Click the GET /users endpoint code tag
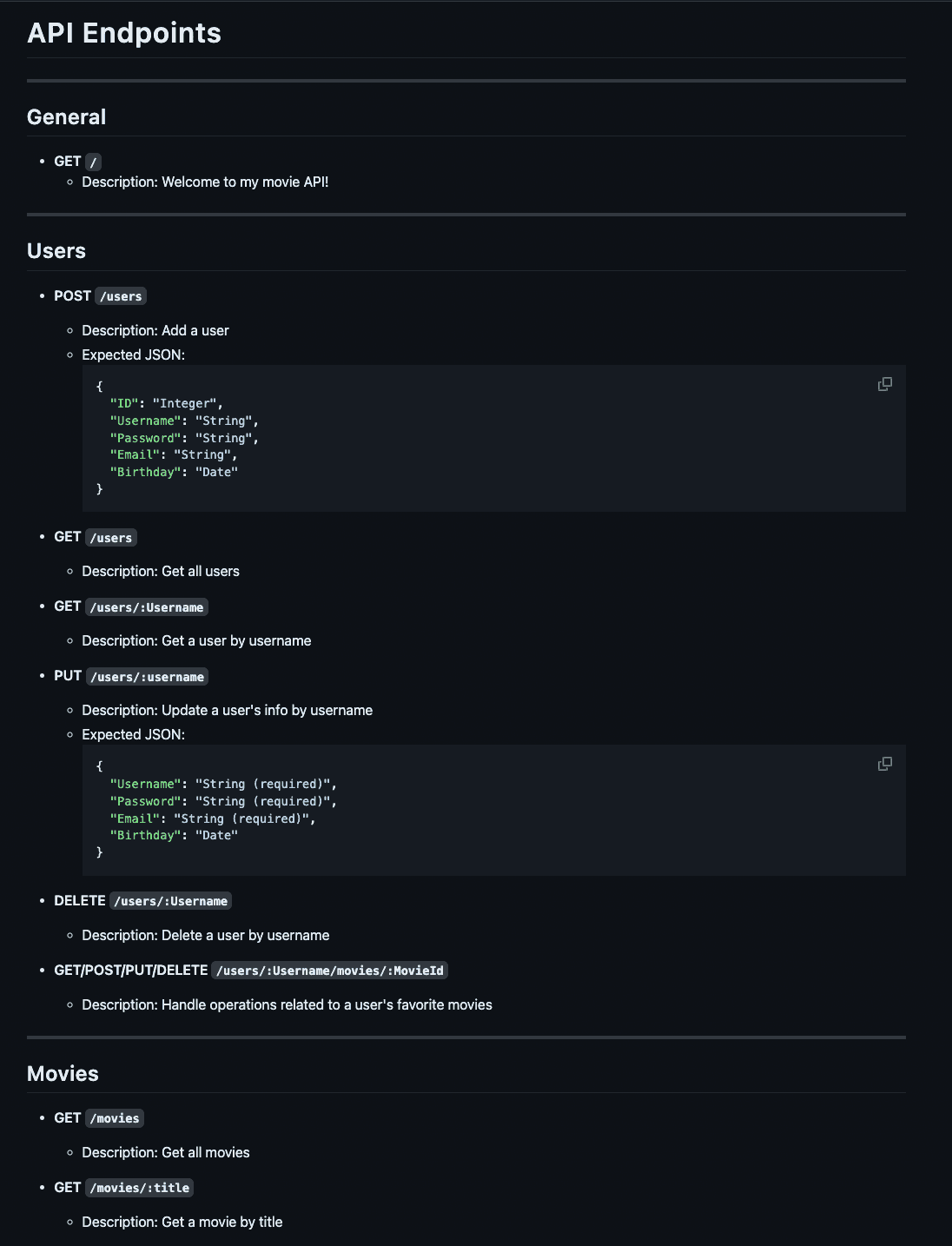This screenshot has width=952, height=1246. click(x=111, y=538)
